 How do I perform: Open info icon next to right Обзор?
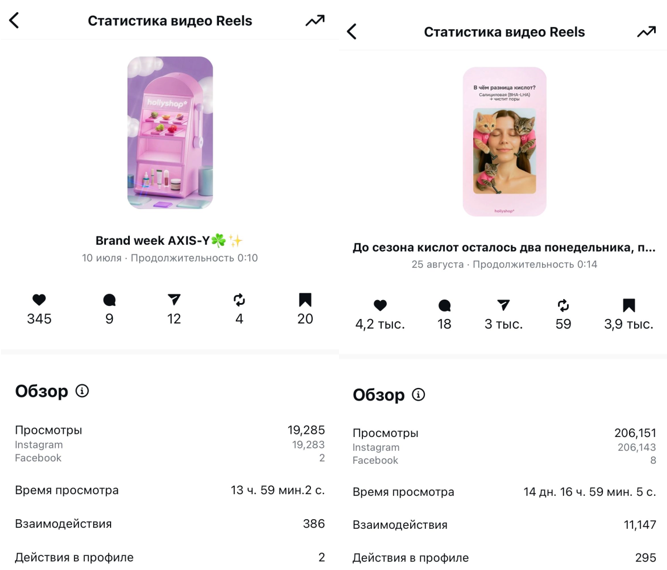[418, 395]
